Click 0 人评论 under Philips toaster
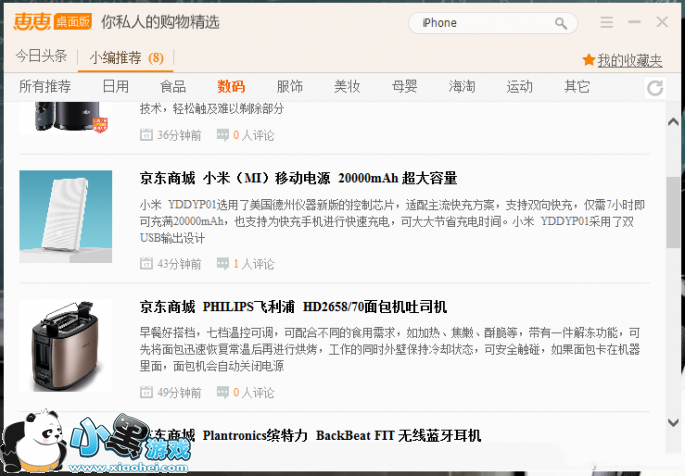685x476 pixels. pyautogui.click(x=254, y=392)
